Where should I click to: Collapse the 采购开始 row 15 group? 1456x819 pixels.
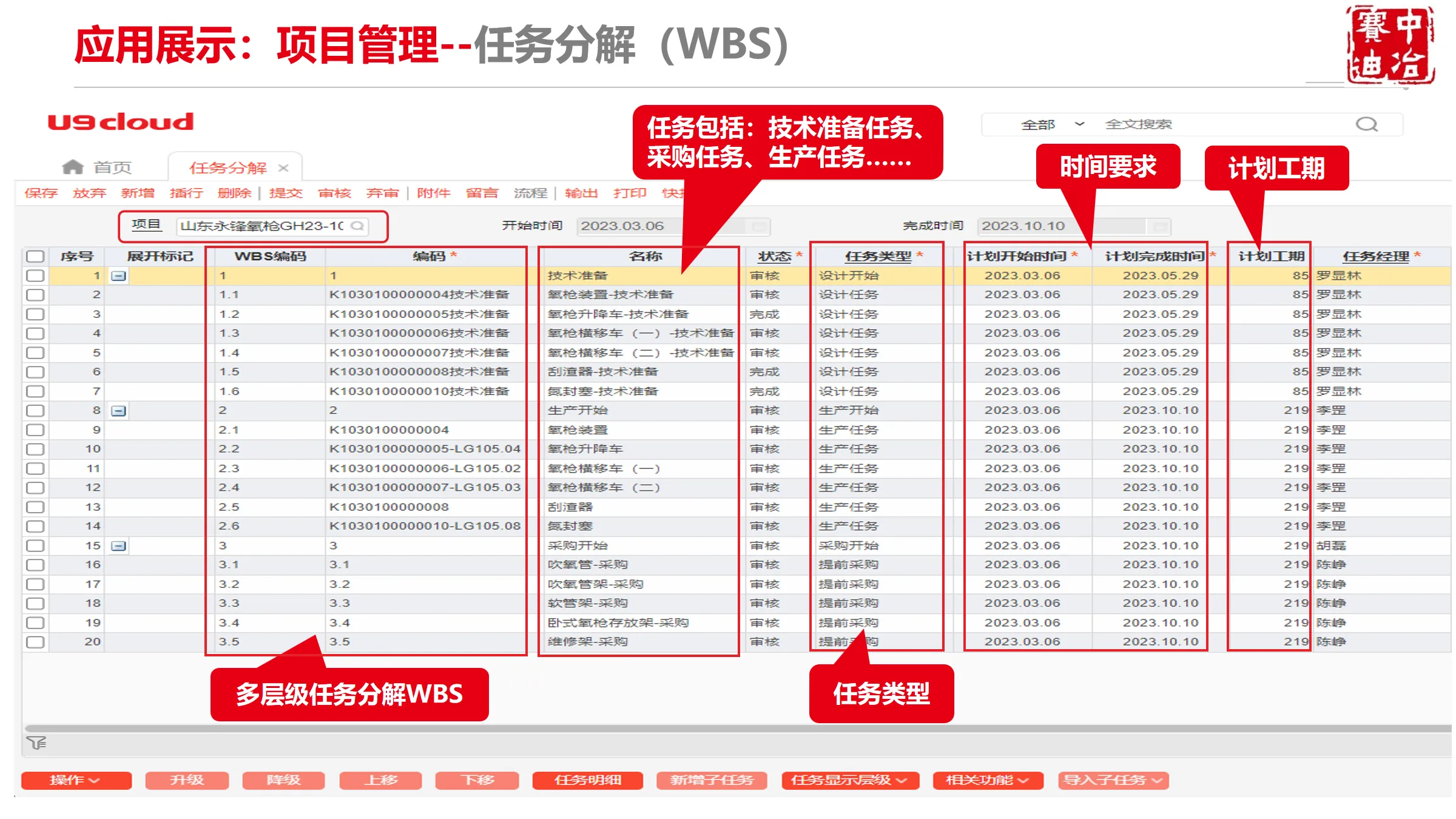(119, 546)
